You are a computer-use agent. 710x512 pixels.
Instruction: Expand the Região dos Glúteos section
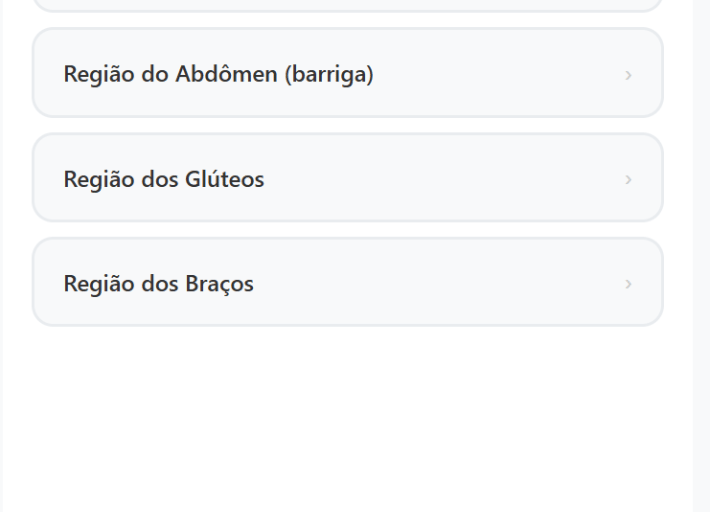tap(347, 178)
